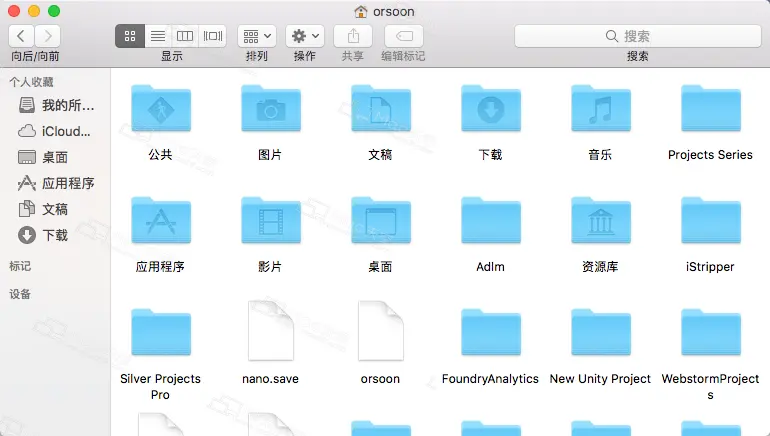
Task: Go back to previous folder
Action: click(x=22, y=36)
